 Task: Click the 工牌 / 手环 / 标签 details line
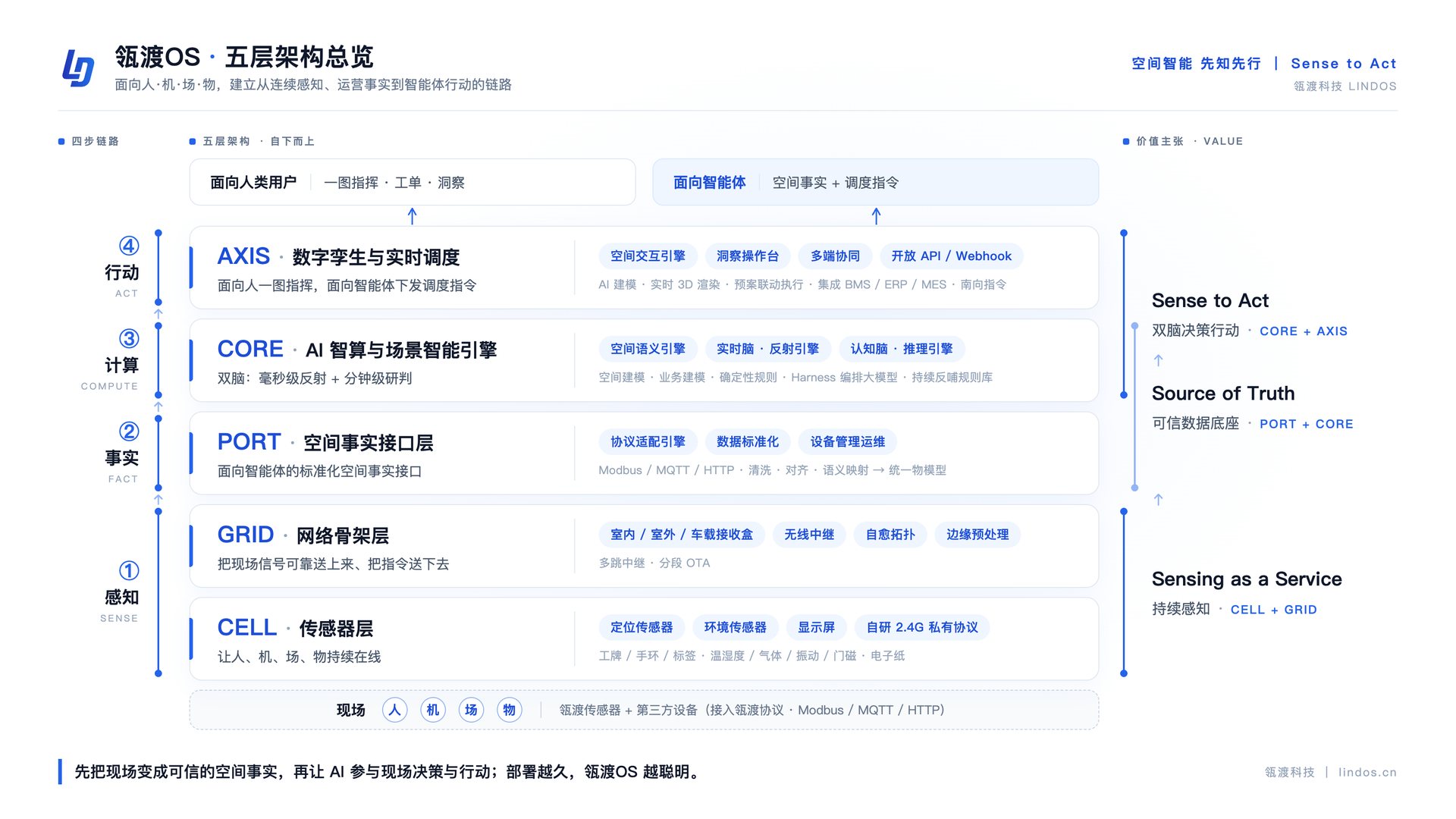[752, 656]
